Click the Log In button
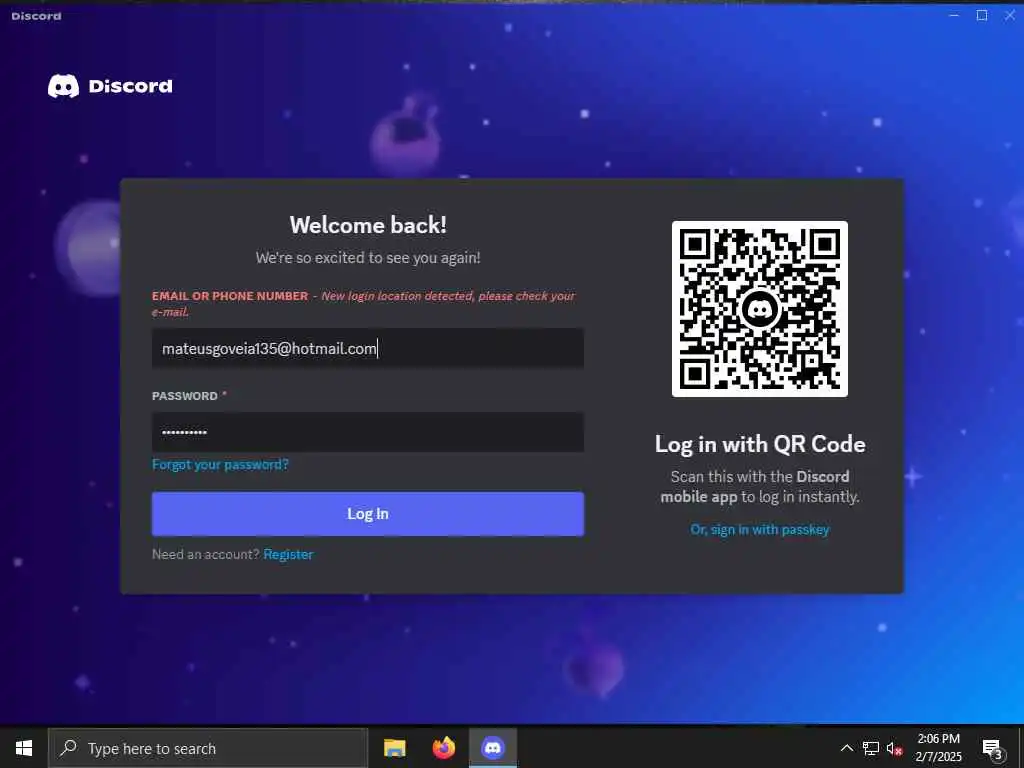The height and width of the screenshot is (768, 1024). tap(368, 514)
